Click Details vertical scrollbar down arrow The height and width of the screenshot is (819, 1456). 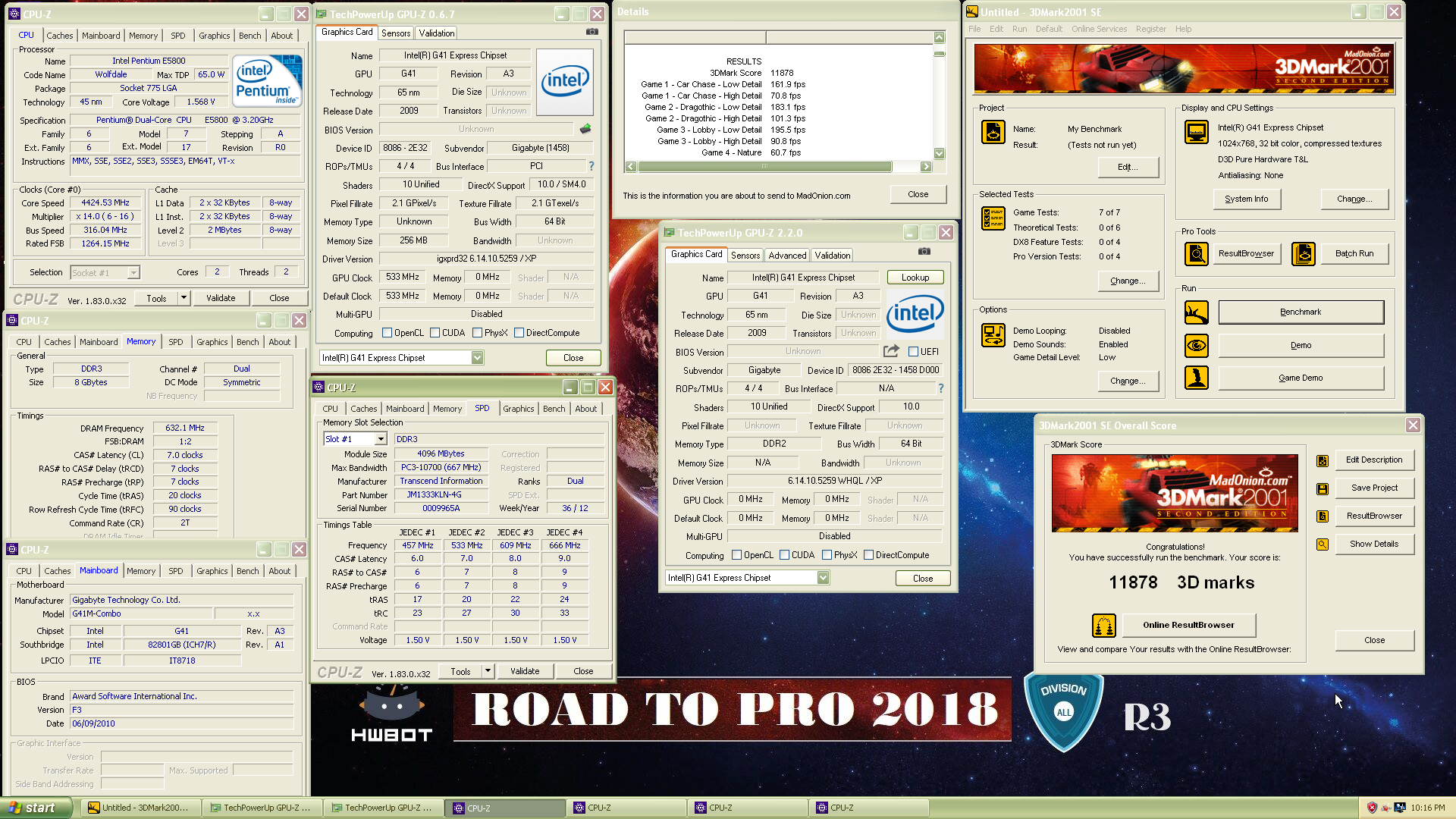click(x=940, y=154)
